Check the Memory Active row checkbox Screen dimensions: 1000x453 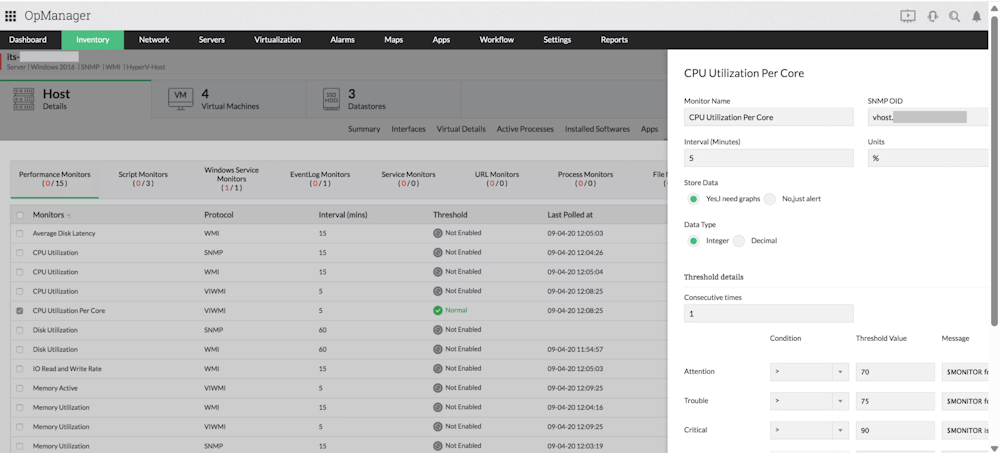coord(20,388)
